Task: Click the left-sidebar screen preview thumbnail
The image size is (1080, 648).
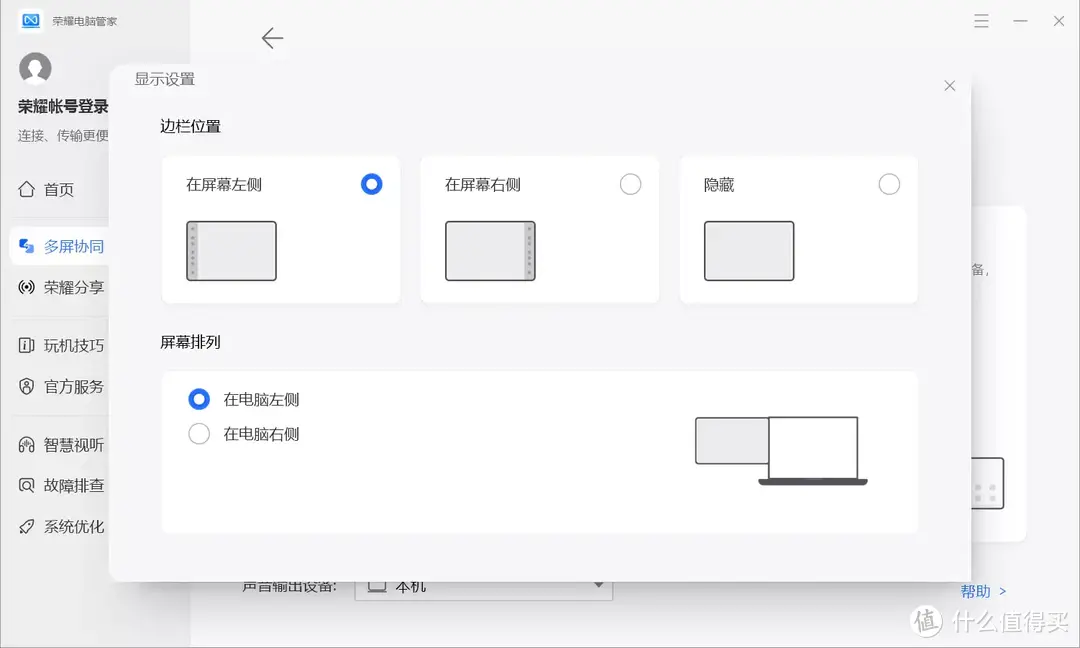Action: pyautogui.click(x=231, y=251)
